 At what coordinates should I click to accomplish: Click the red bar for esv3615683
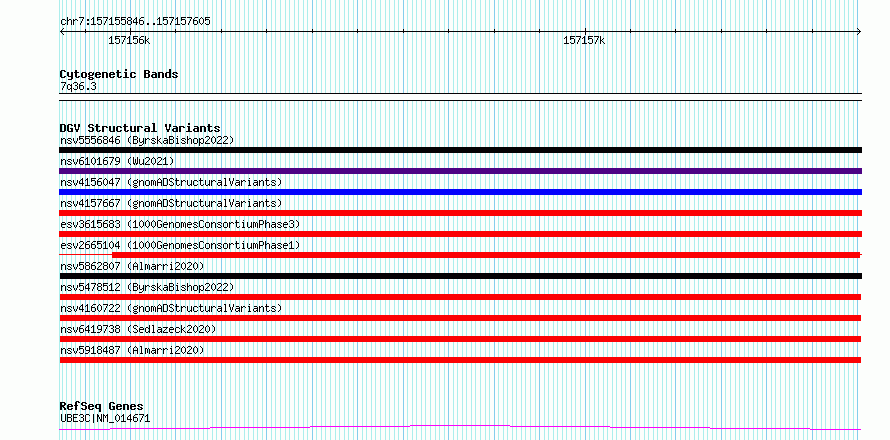click(460, 234)
